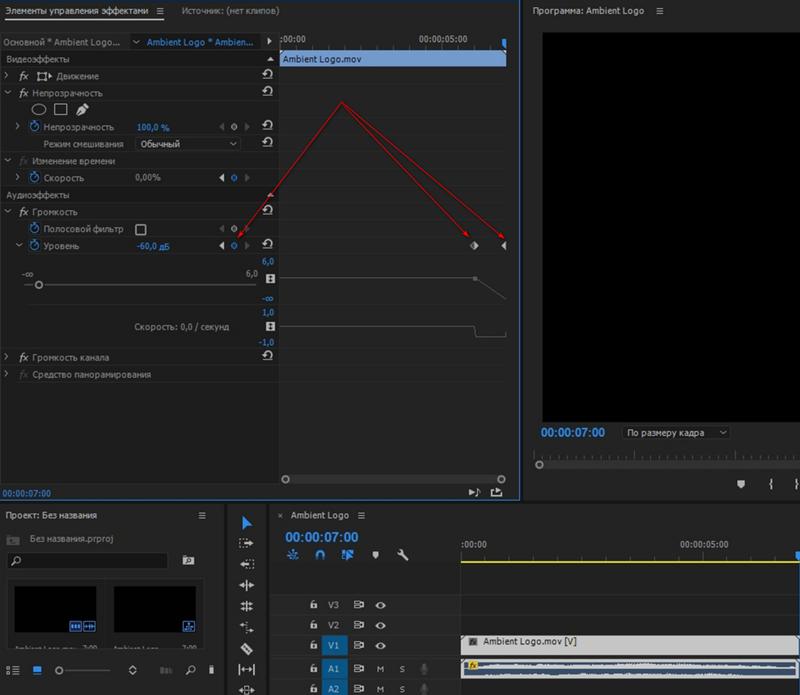
Task: Create a four-point rectangle mask
Action: pos(61,109)
